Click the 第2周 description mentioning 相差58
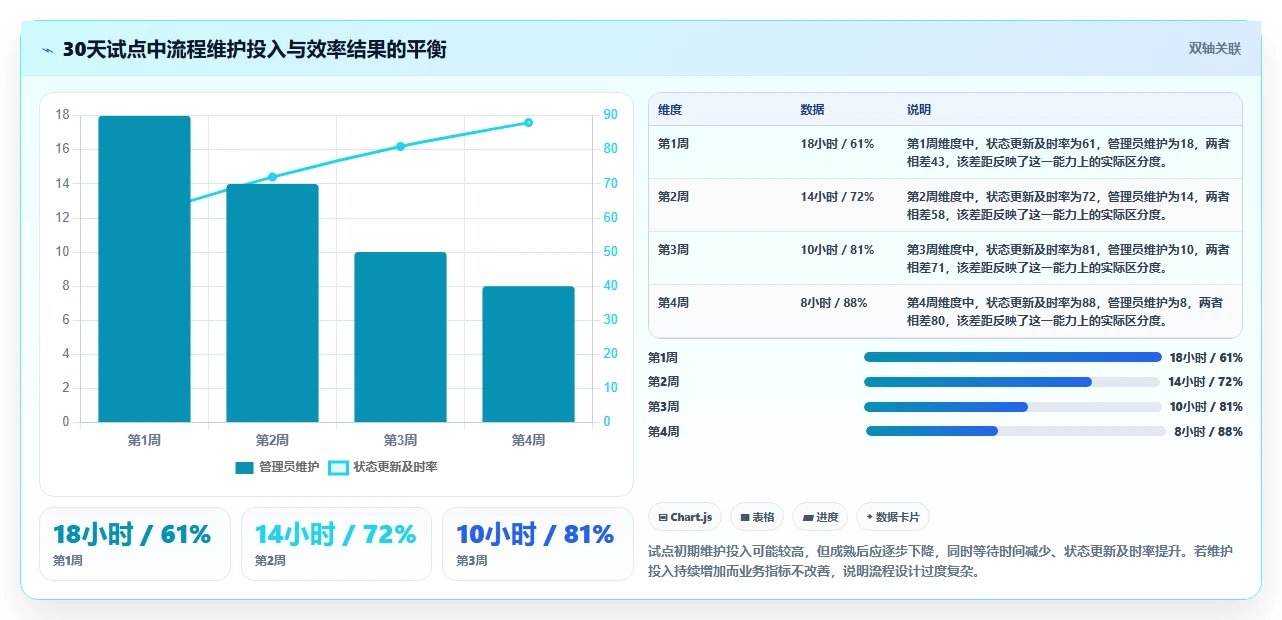 [1068, 205]
